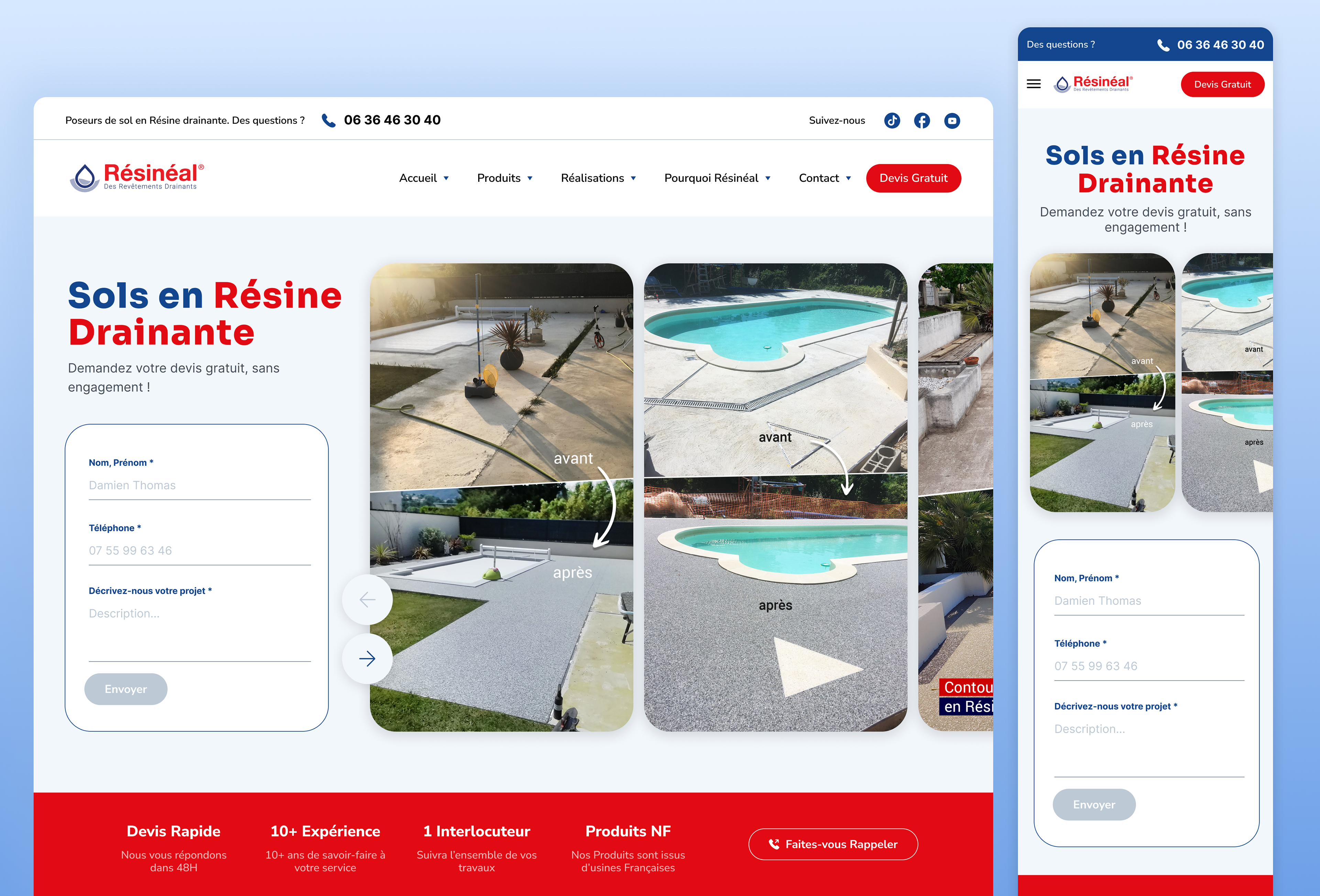Screen dimensions: 1320x896
Task: Open the Contact menu item
Action: [x=818, y=178]
